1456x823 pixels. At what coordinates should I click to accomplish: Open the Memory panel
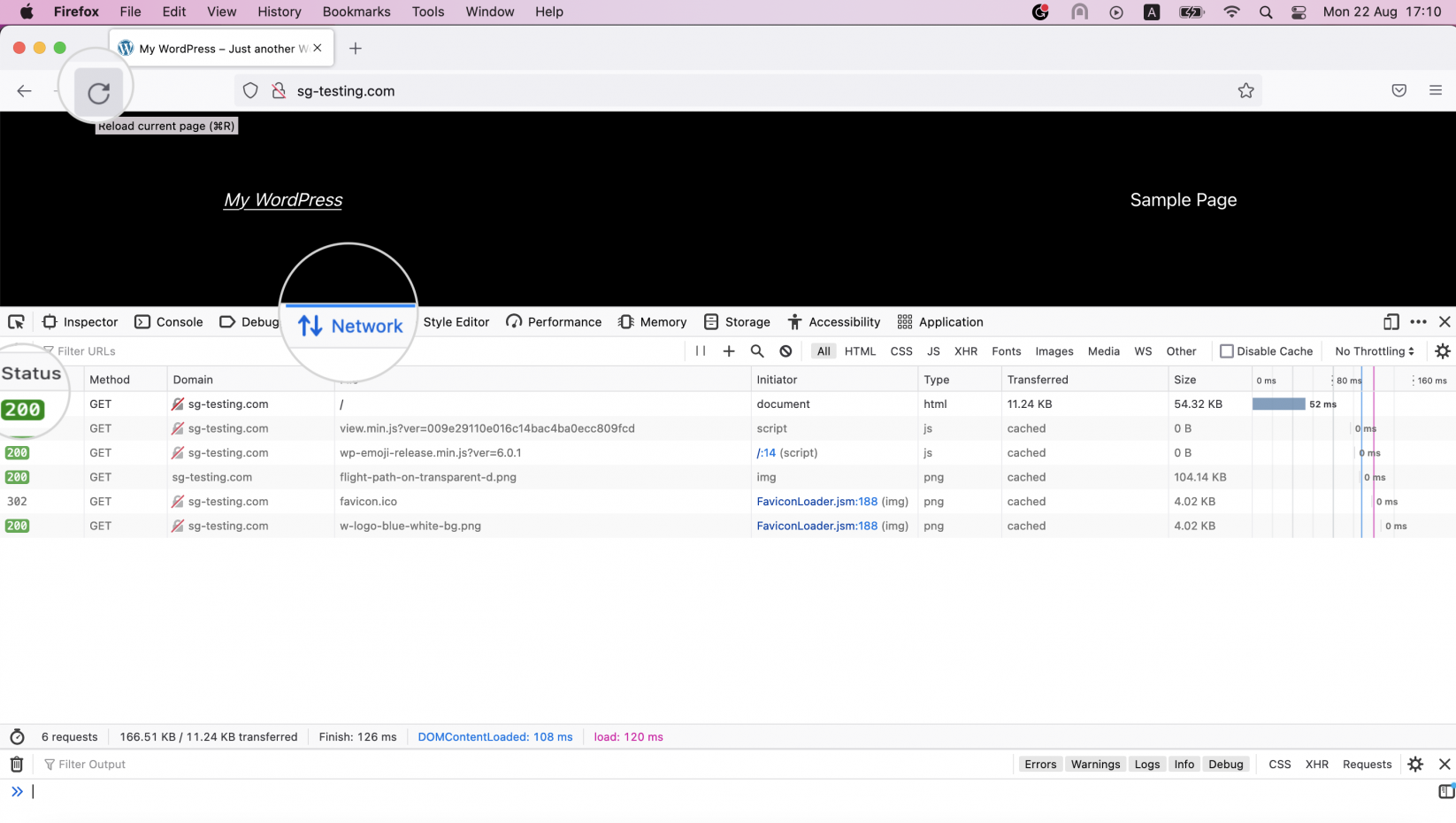click(653, 322)
